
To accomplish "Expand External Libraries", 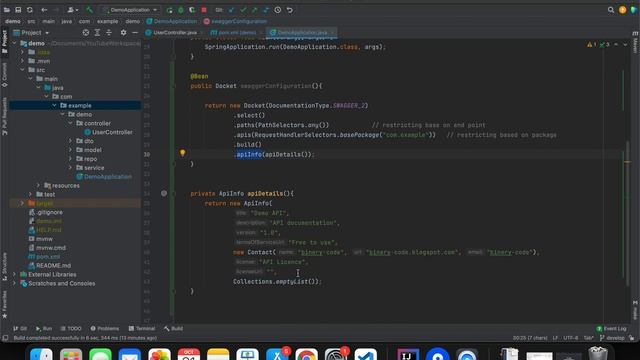I will 14,275.
